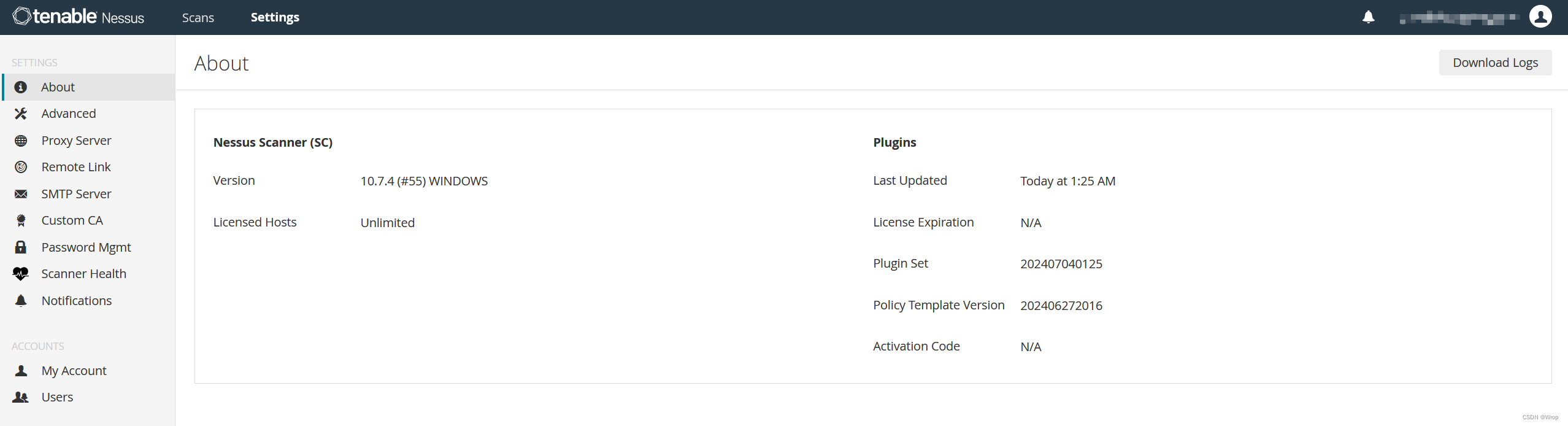Open the notifications bell in top bar

point(1369,17)
